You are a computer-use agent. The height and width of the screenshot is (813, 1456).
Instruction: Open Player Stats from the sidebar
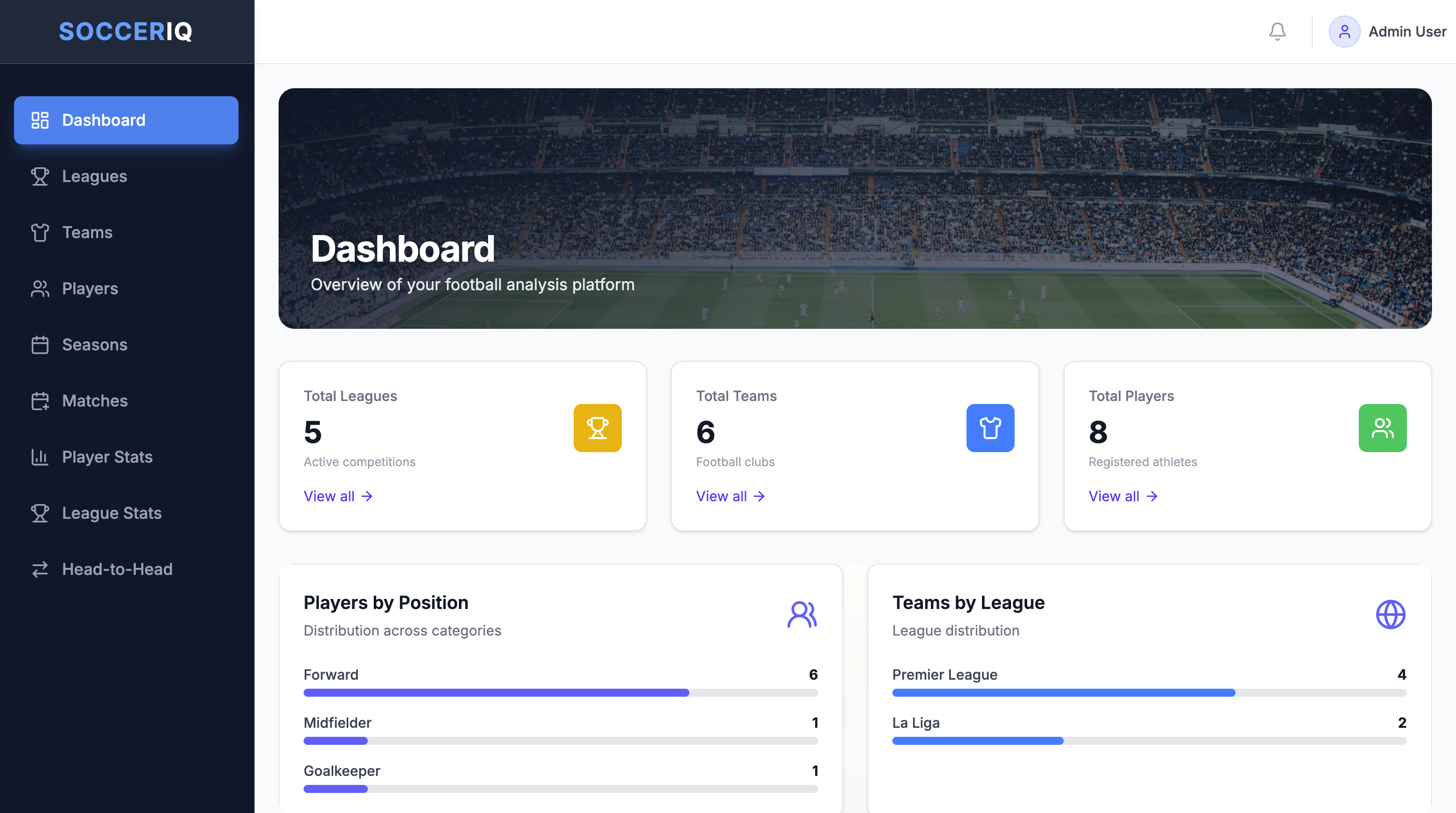[107, 457]
